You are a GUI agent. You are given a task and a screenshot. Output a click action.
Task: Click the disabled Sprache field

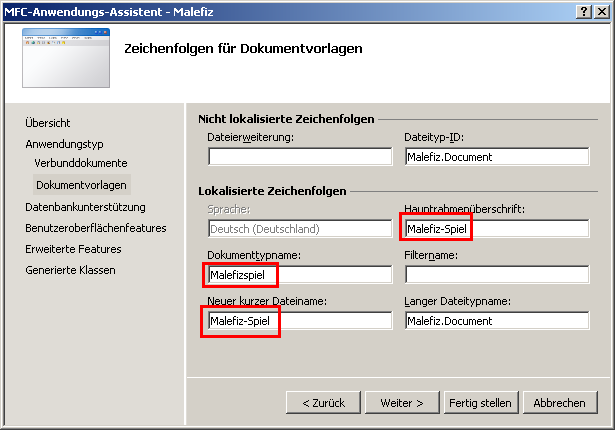(x=300, y=228)
